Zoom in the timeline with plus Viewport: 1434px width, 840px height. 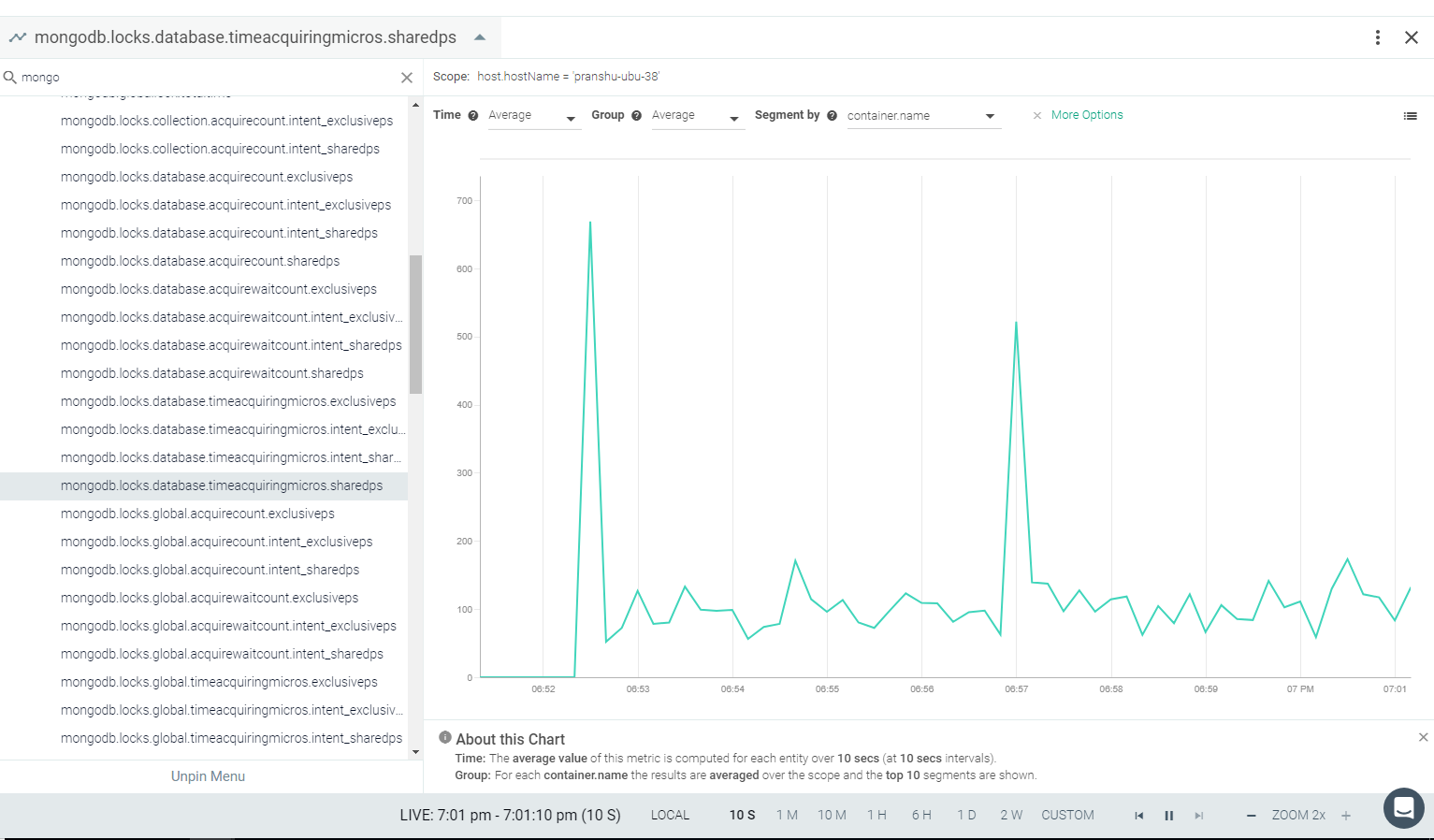coord(1346,816)
